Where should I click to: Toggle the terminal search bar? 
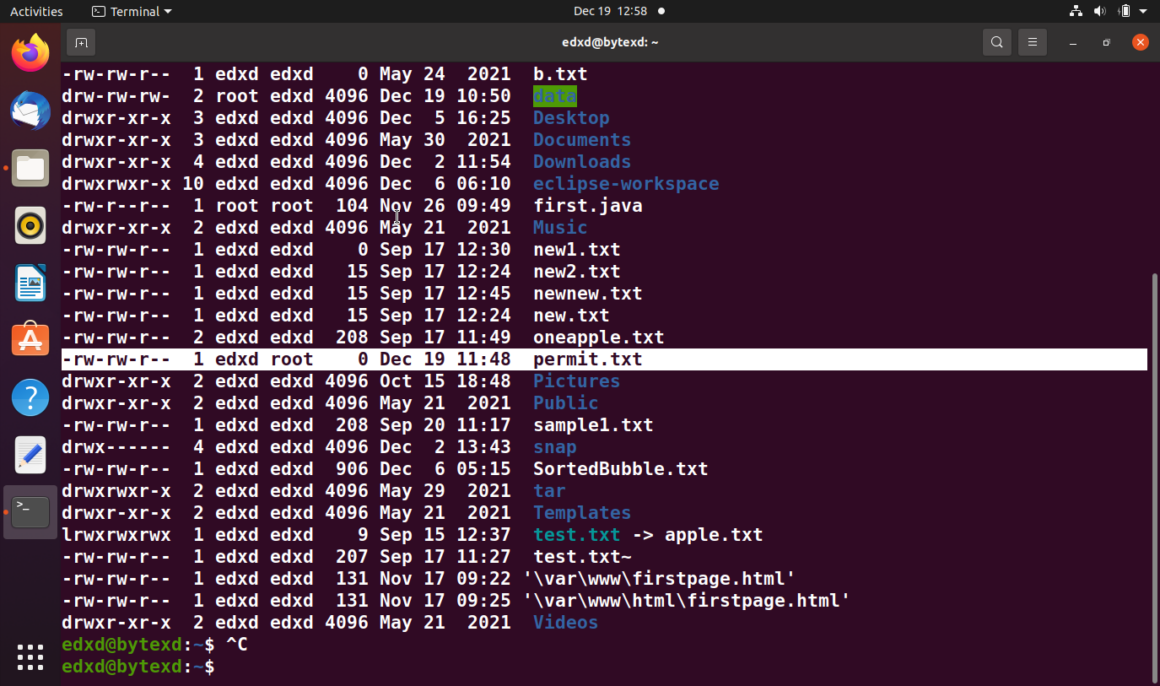coord(996,42)
